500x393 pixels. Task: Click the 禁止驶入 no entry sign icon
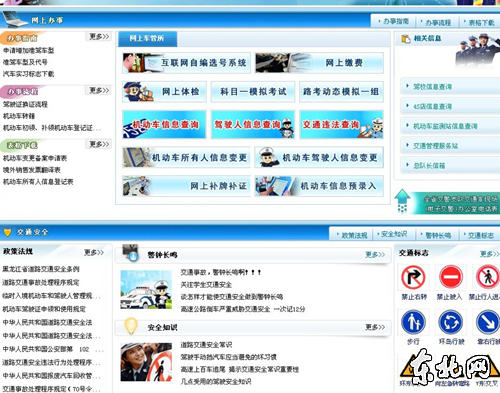(x=451, y=277)
